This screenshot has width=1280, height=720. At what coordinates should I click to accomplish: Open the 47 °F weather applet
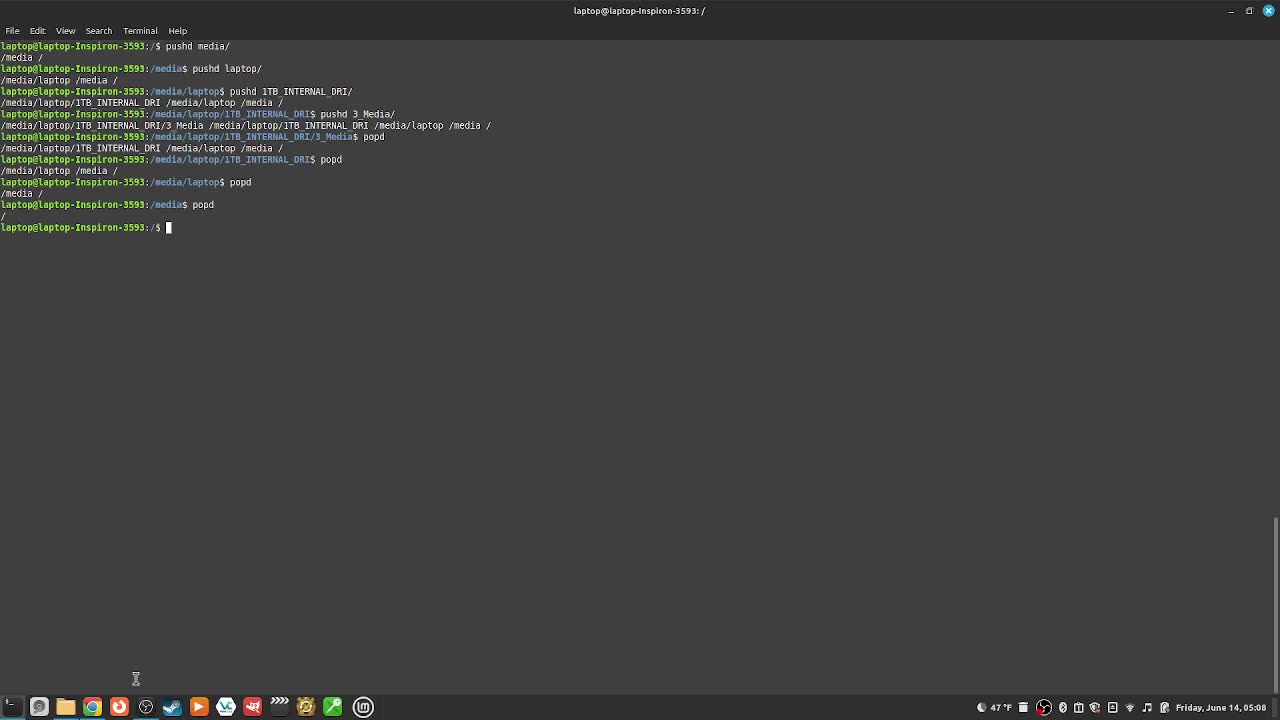pos(994,707)
